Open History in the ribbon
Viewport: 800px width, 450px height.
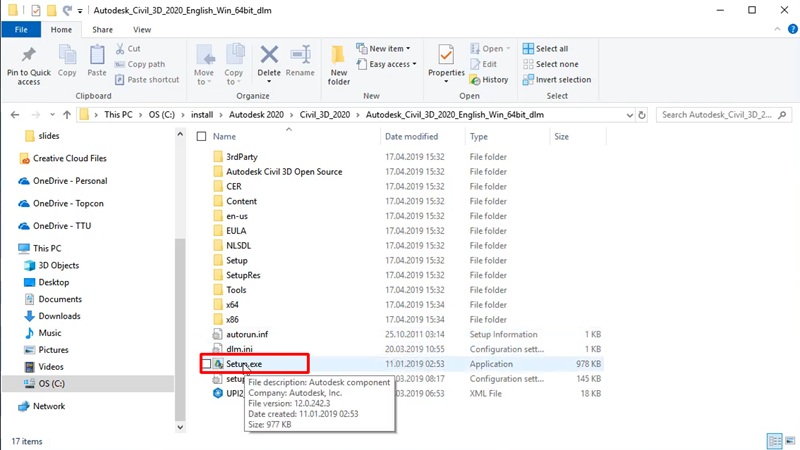(489, 80)
